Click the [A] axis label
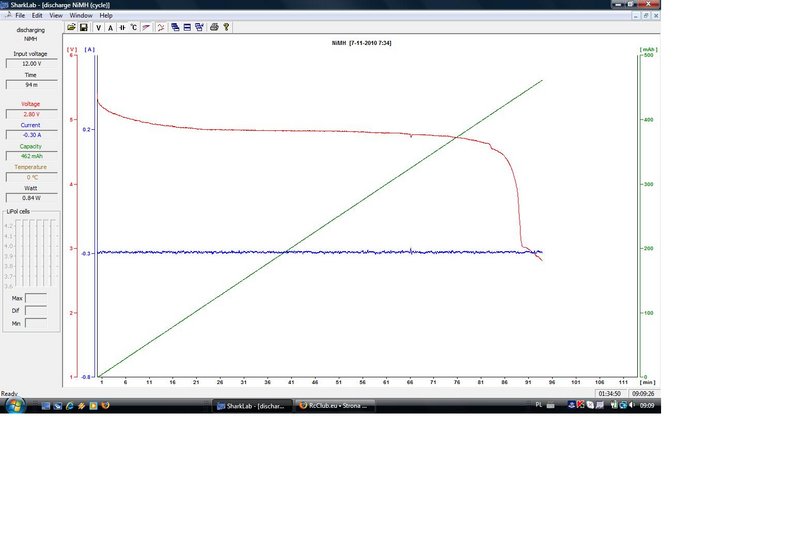Screen dimensions: 800x536 (x=89, y=49)
